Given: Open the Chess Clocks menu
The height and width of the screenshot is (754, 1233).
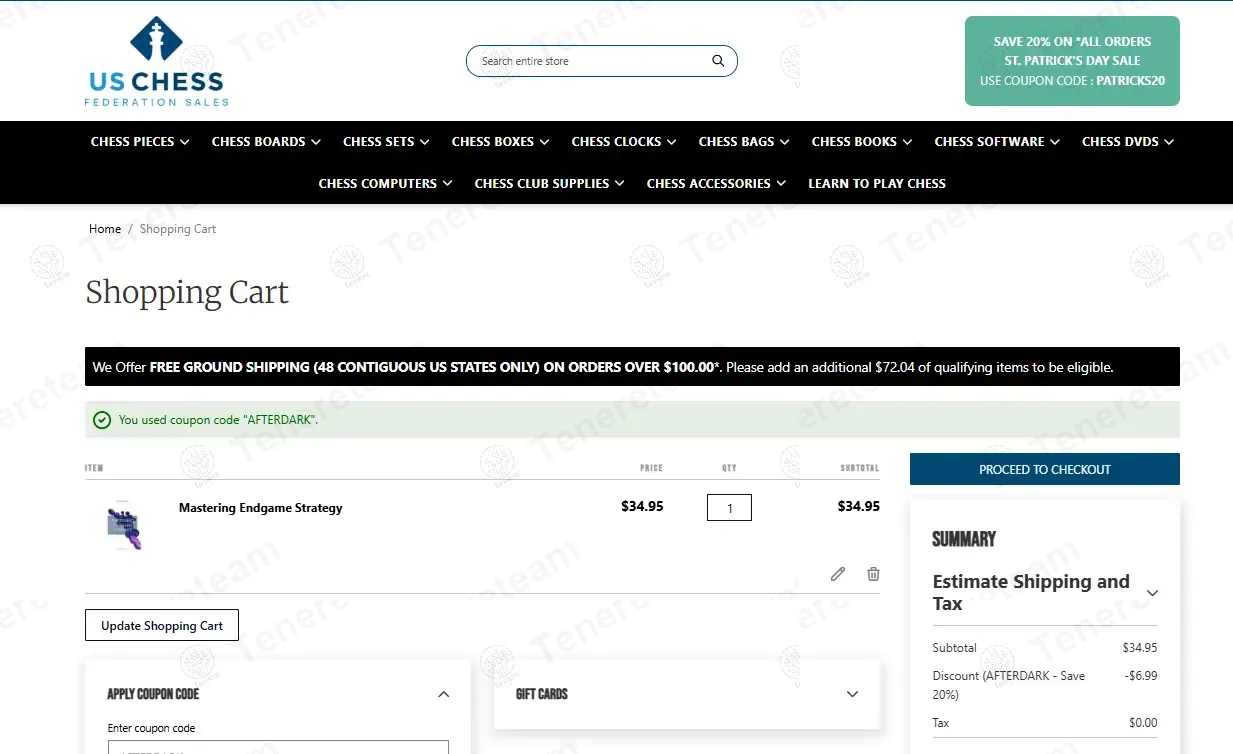Looking at the screenshot, I should [x=624, y=142].
